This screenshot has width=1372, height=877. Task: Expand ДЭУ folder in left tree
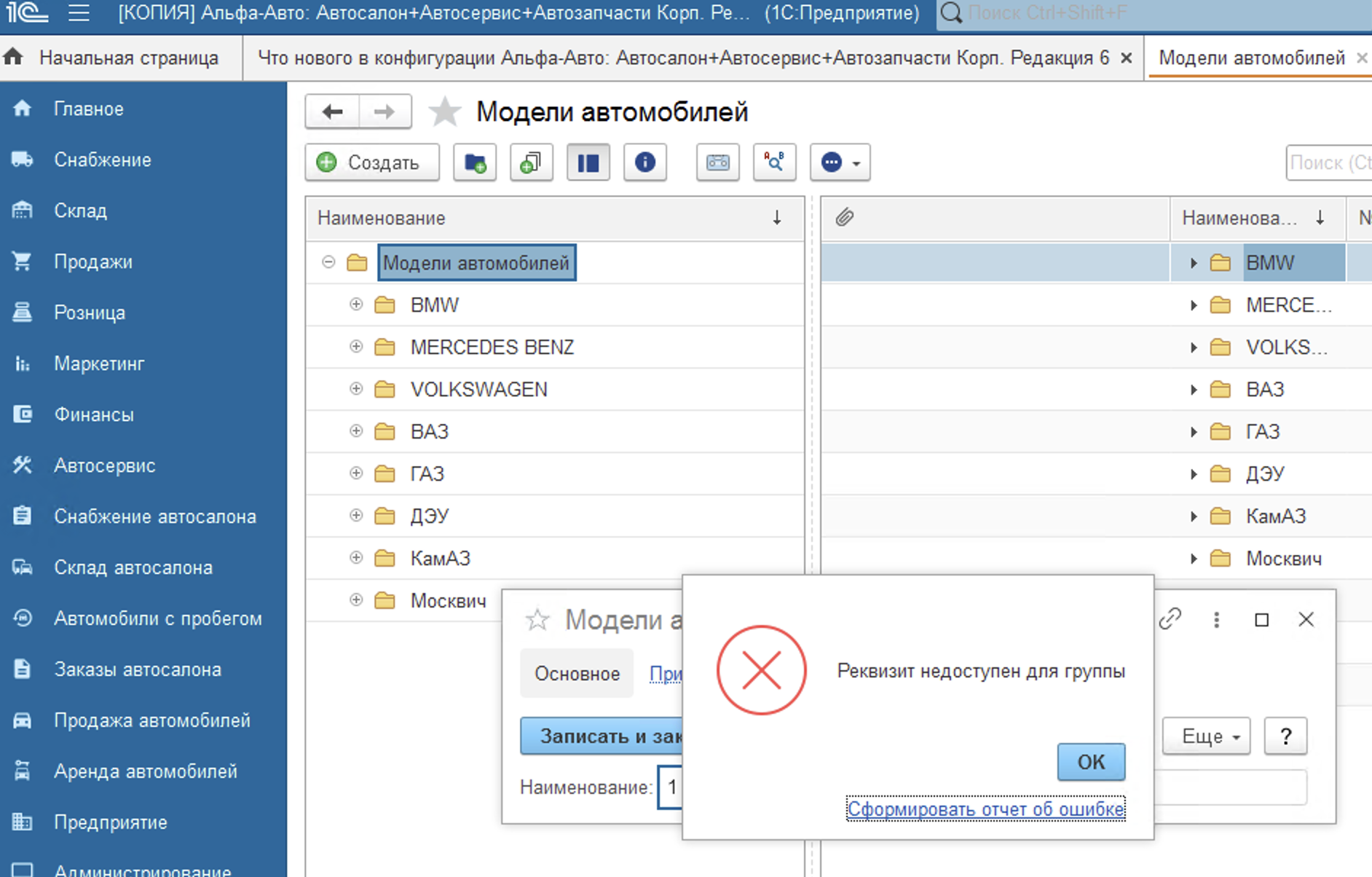pyautogui.click(x=356, y=516)
